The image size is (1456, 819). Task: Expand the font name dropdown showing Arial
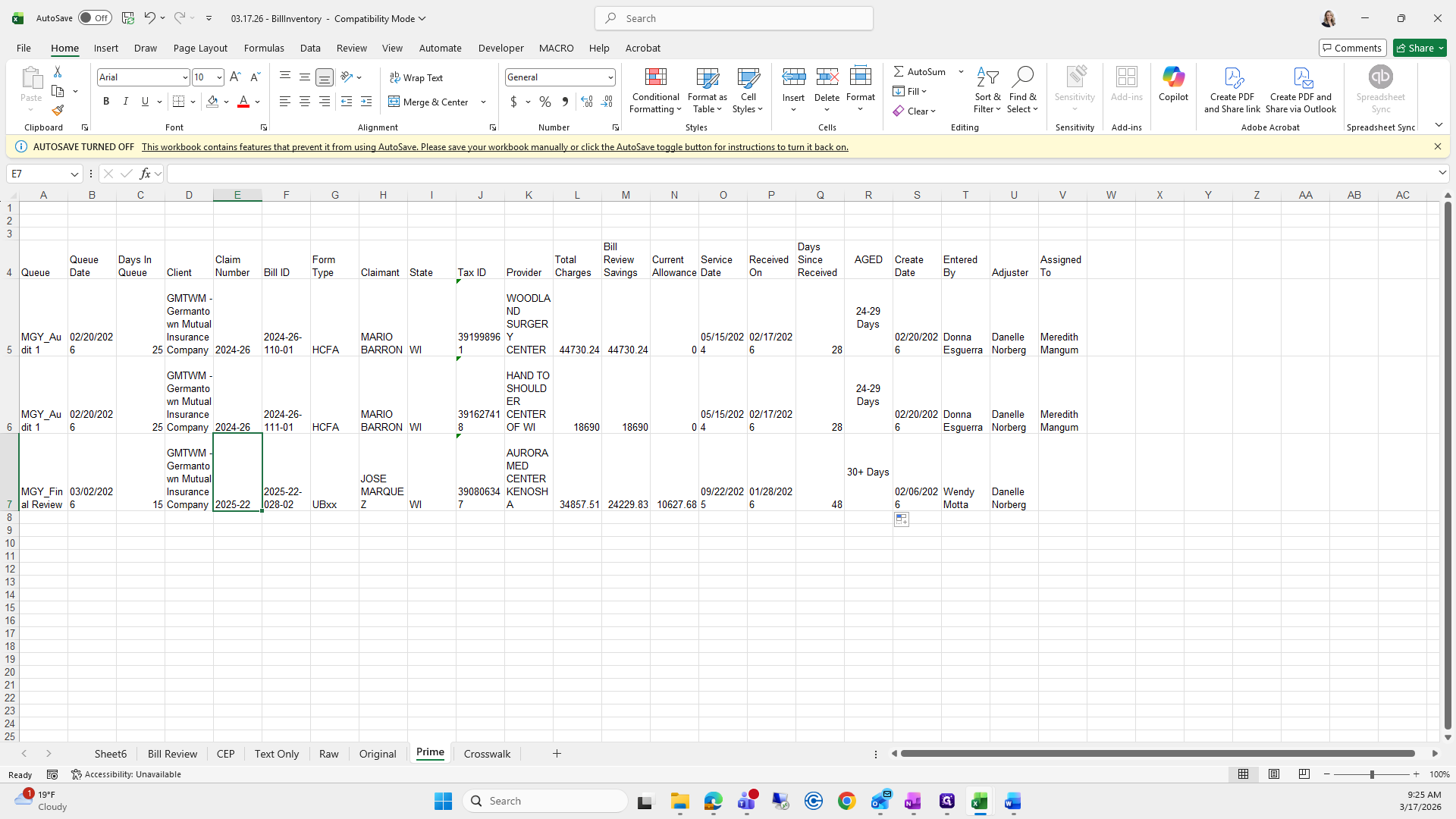[x=184, y=77]
